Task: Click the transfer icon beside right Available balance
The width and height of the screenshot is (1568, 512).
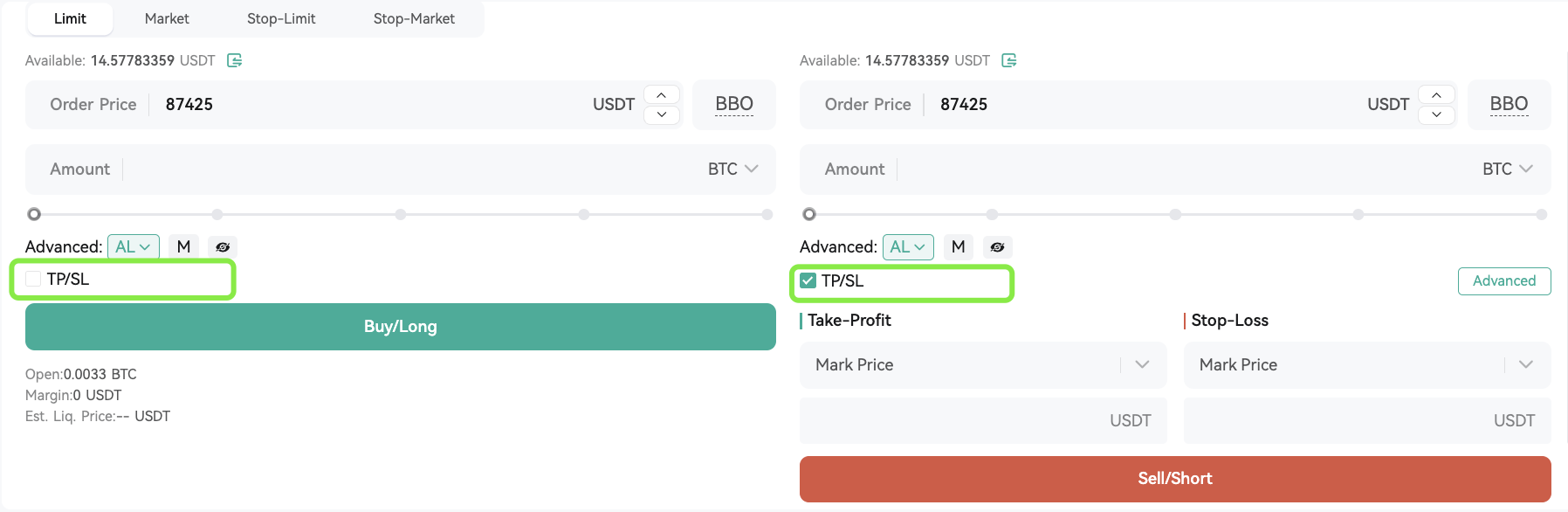Action: pyautogui.click(x=1009, y=60)
